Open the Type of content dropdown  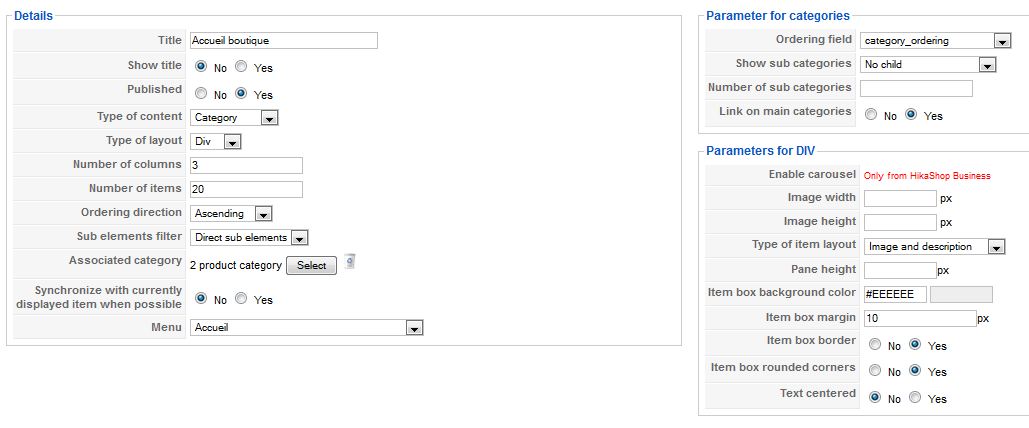point(234,118)
